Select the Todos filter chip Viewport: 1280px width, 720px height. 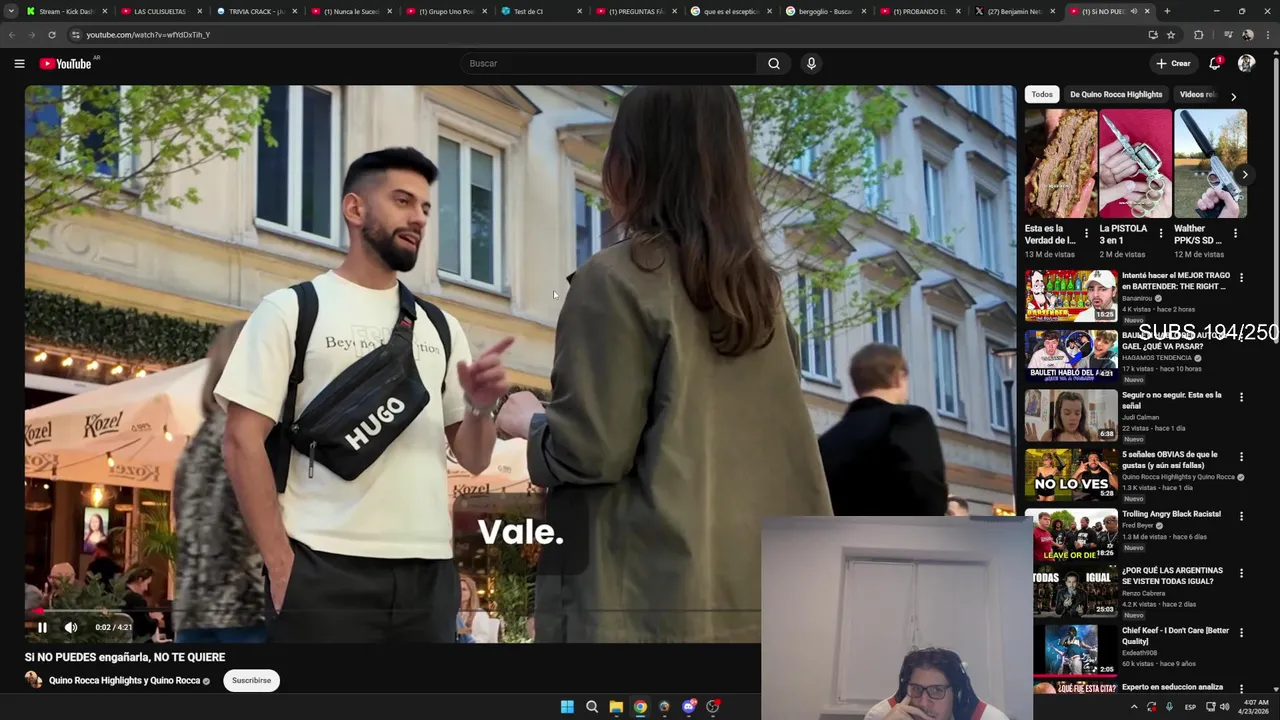pyautogui.click(x=1042, y=94)
